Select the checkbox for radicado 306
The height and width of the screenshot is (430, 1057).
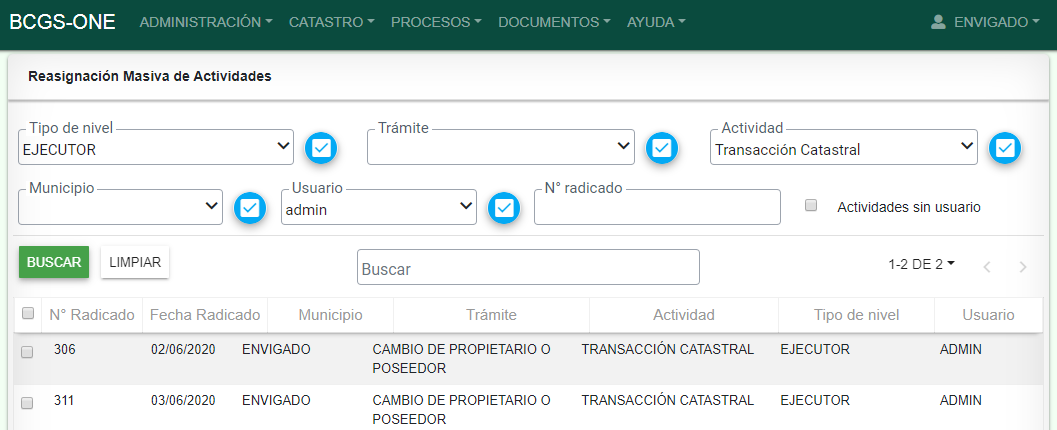pos(27,351)
